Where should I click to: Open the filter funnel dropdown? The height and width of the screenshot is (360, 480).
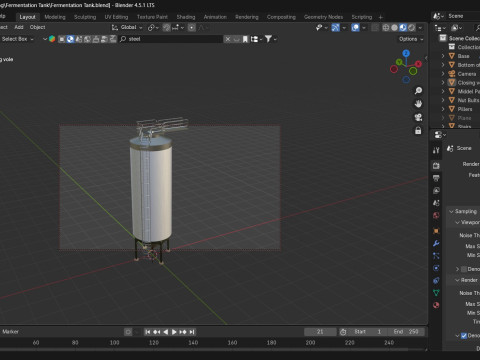[270, 39]
